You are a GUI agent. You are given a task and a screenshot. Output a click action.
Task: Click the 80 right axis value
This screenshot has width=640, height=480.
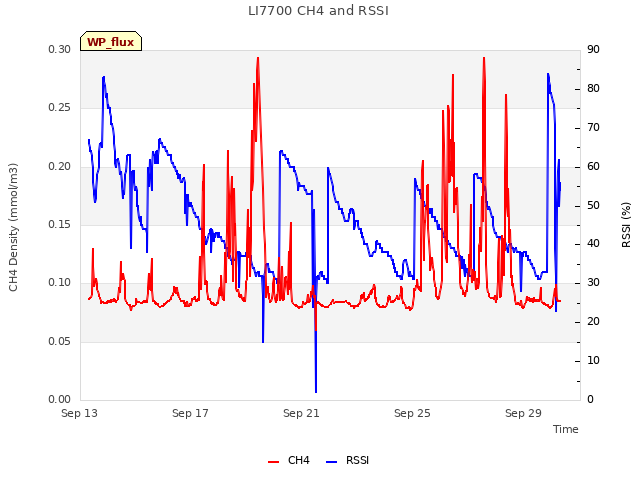[x=593, y=89]
